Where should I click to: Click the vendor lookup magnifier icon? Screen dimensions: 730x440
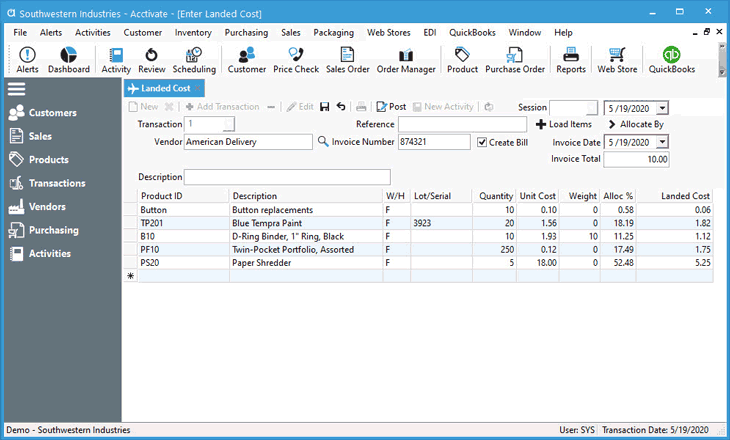pos(323,141)
